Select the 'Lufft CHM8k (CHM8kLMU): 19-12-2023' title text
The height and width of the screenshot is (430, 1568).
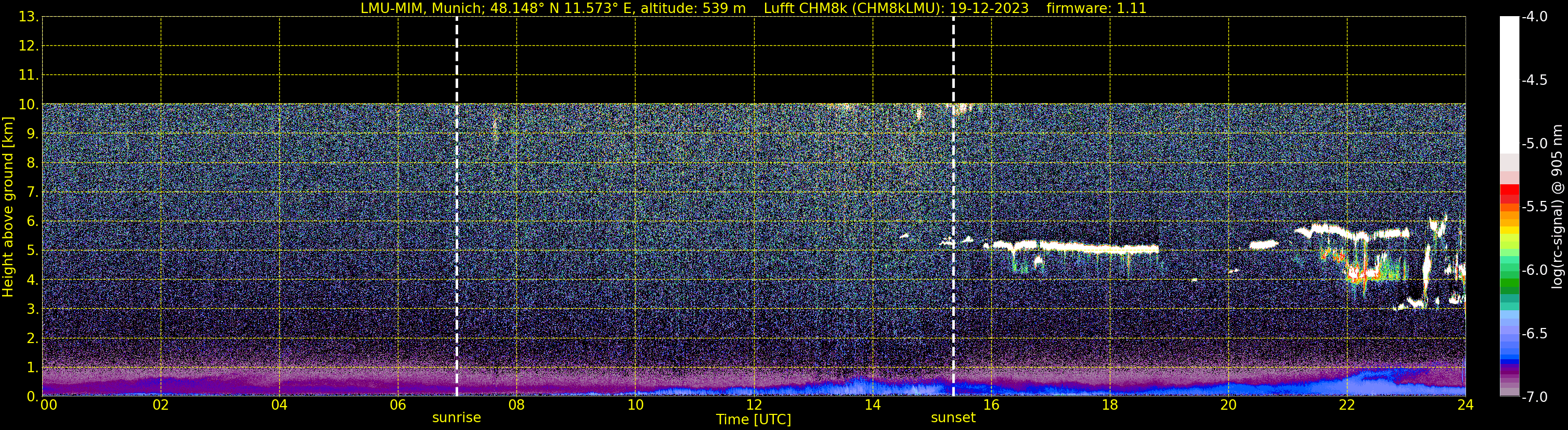pyautogui.click(x=896, y=8)
